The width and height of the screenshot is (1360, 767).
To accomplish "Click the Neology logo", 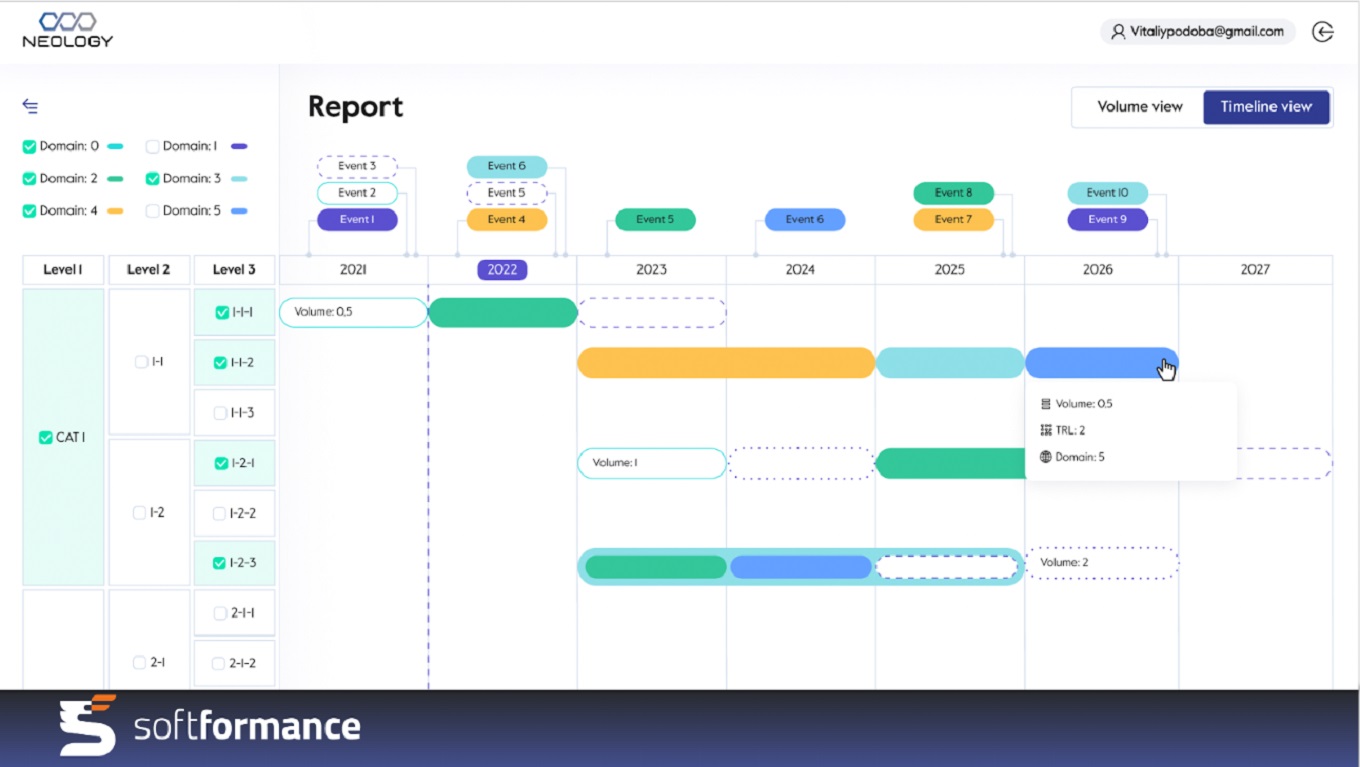I will (68, 30).
